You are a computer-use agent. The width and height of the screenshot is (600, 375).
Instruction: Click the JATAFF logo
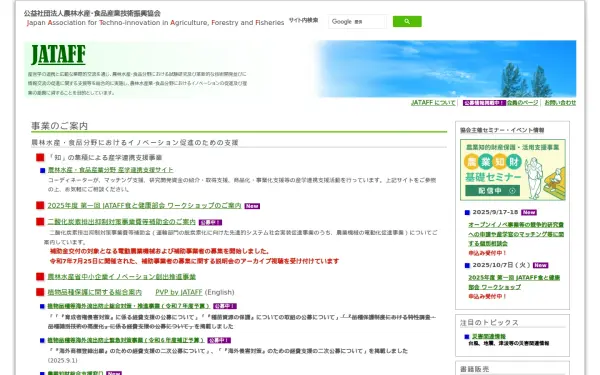[x=58, y=55]
